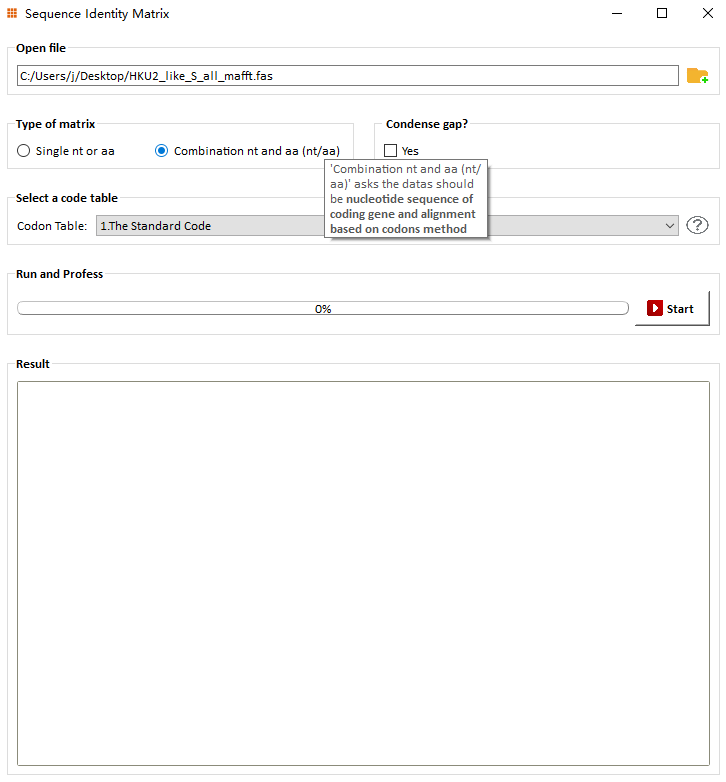Click the codon table help question mark

[697, 225]
